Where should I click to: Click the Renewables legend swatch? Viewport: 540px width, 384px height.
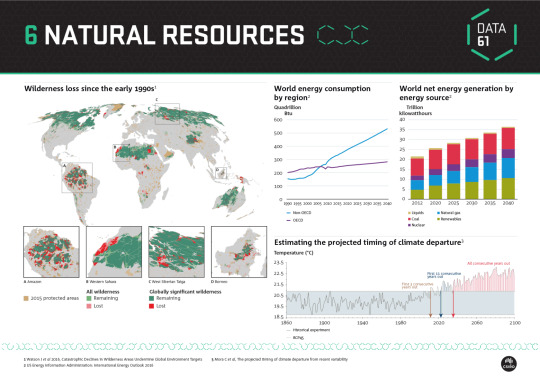(438, 219)
